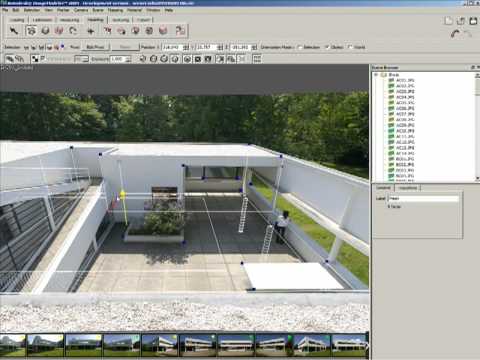This screenshot has width=480, height=360.
Task: Undo with the dark curved arrow
Action: click(x=455, y=33)
